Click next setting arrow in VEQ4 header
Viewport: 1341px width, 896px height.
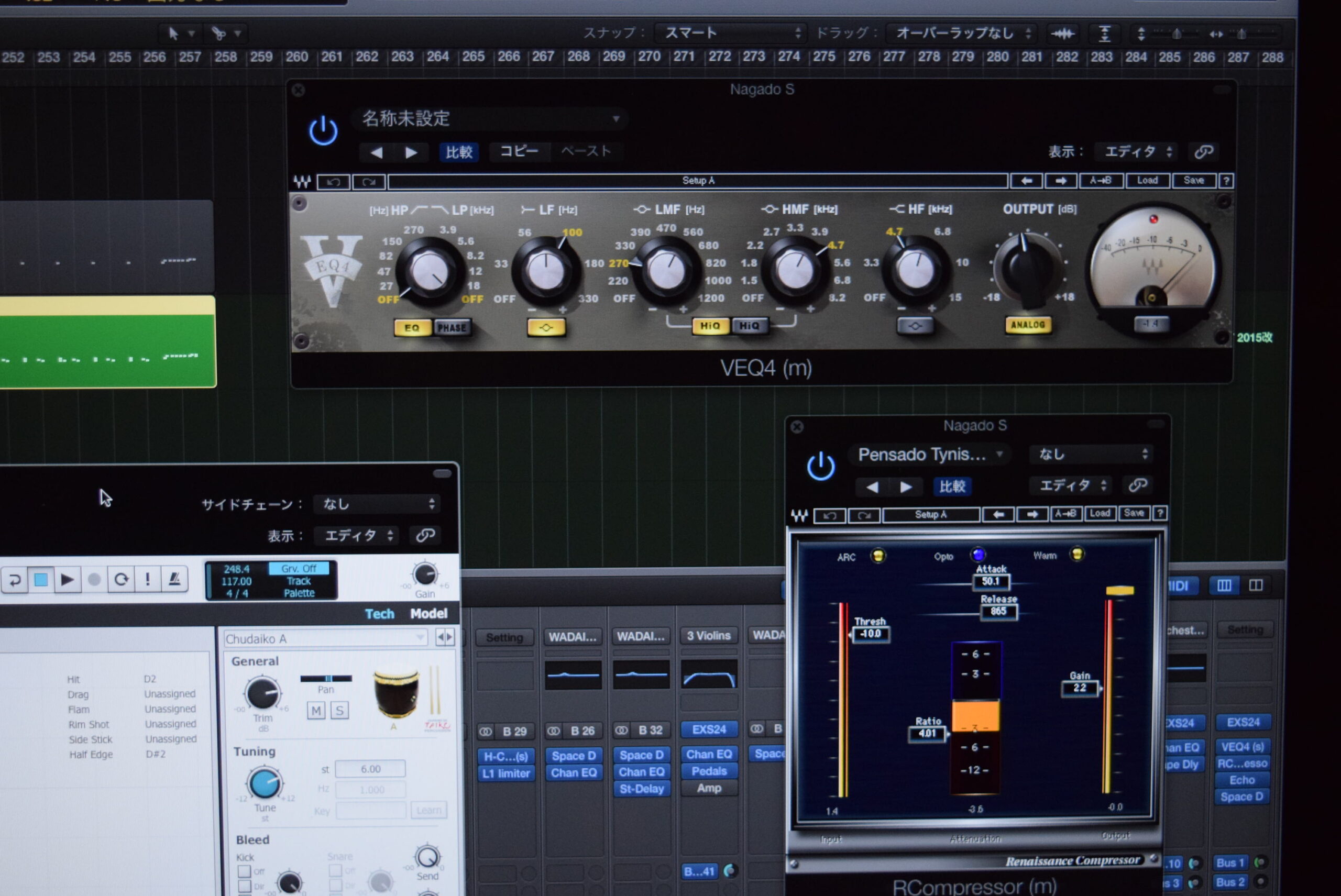[x=411, y=152]
